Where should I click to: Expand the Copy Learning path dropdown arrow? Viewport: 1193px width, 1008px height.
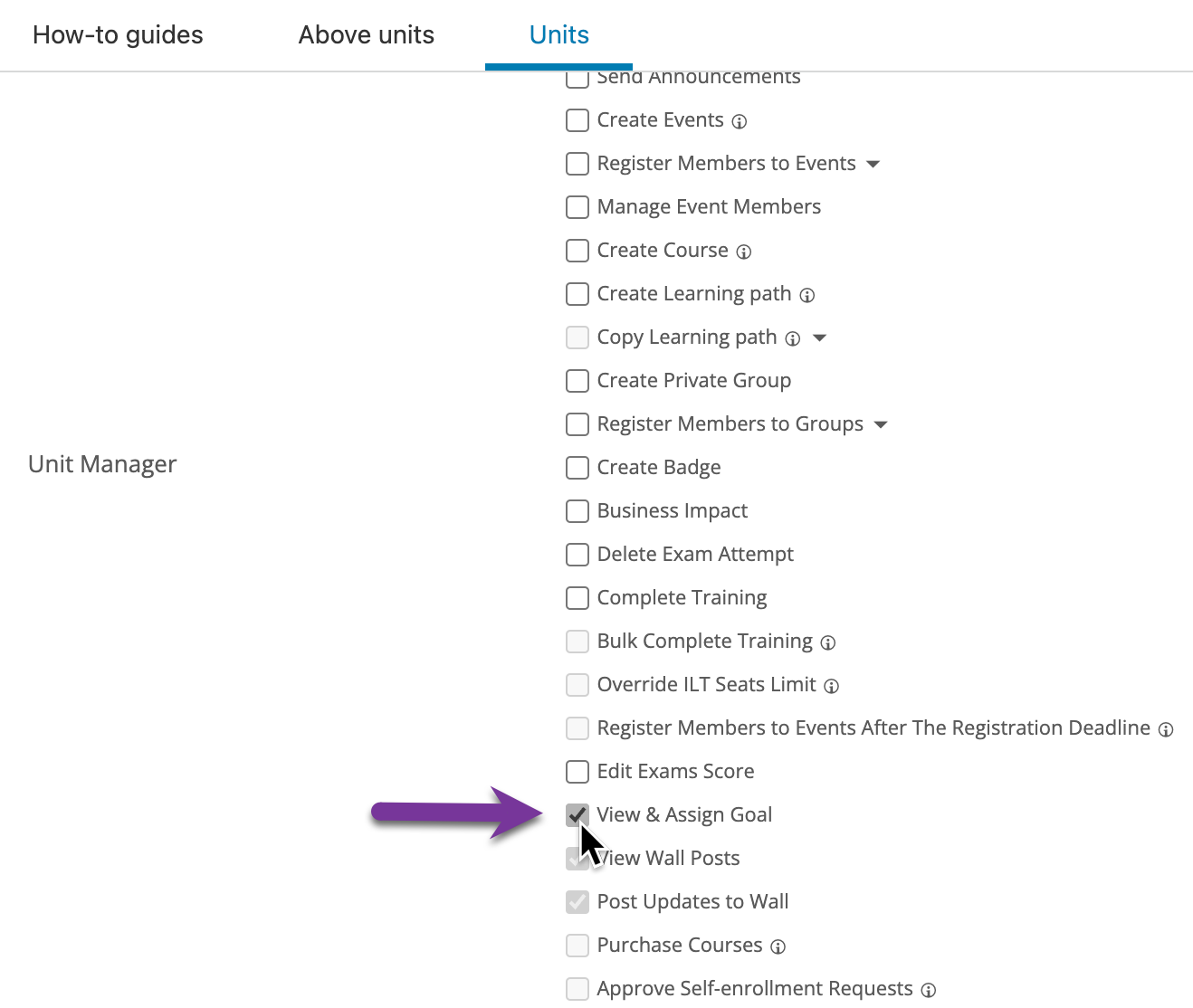[x=820, y=338]
